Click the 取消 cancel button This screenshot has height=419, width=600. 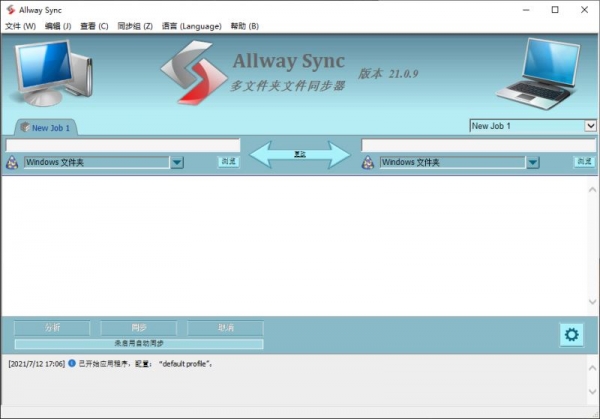tap(226, 328)
